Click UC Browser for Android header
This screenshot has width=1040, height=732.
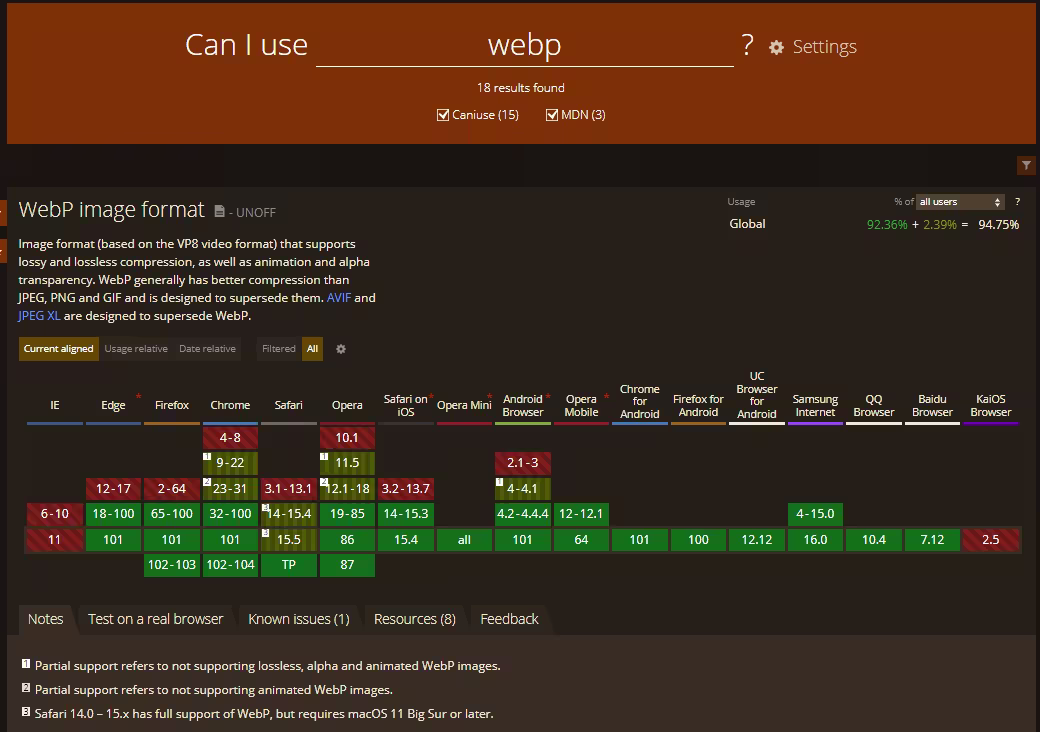point(757,395)
